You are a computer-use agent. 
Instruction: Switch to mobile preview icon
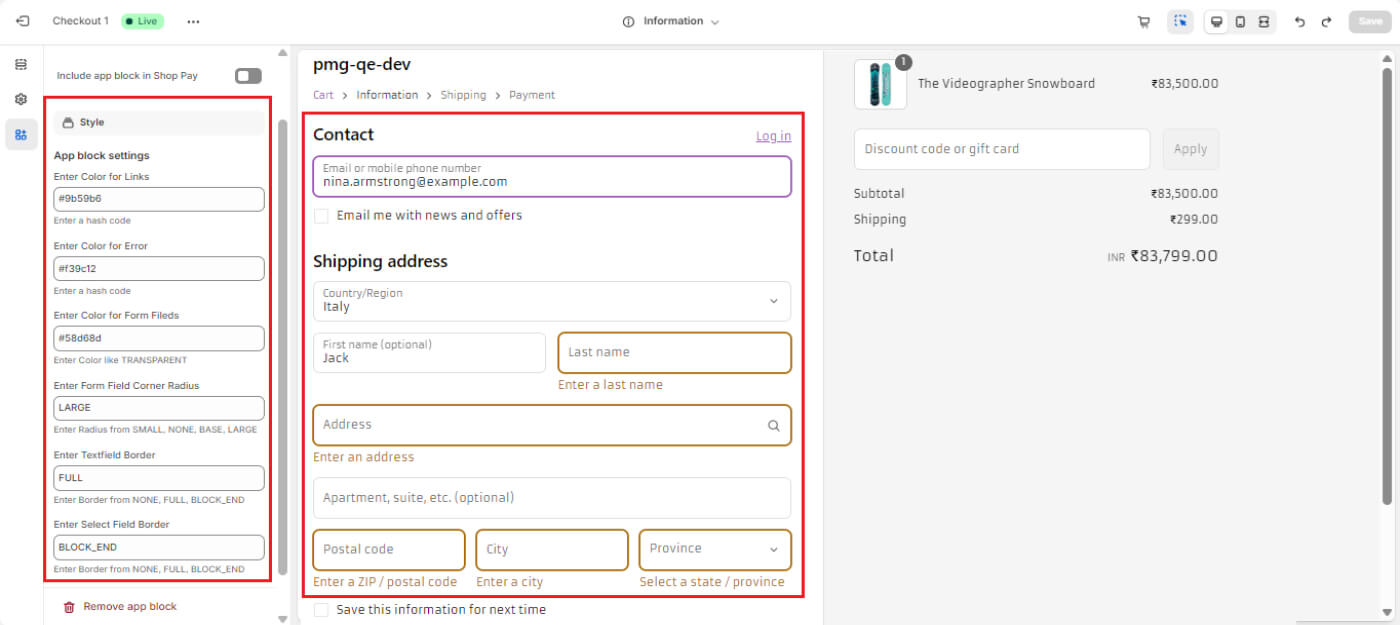coord(1240,22)
